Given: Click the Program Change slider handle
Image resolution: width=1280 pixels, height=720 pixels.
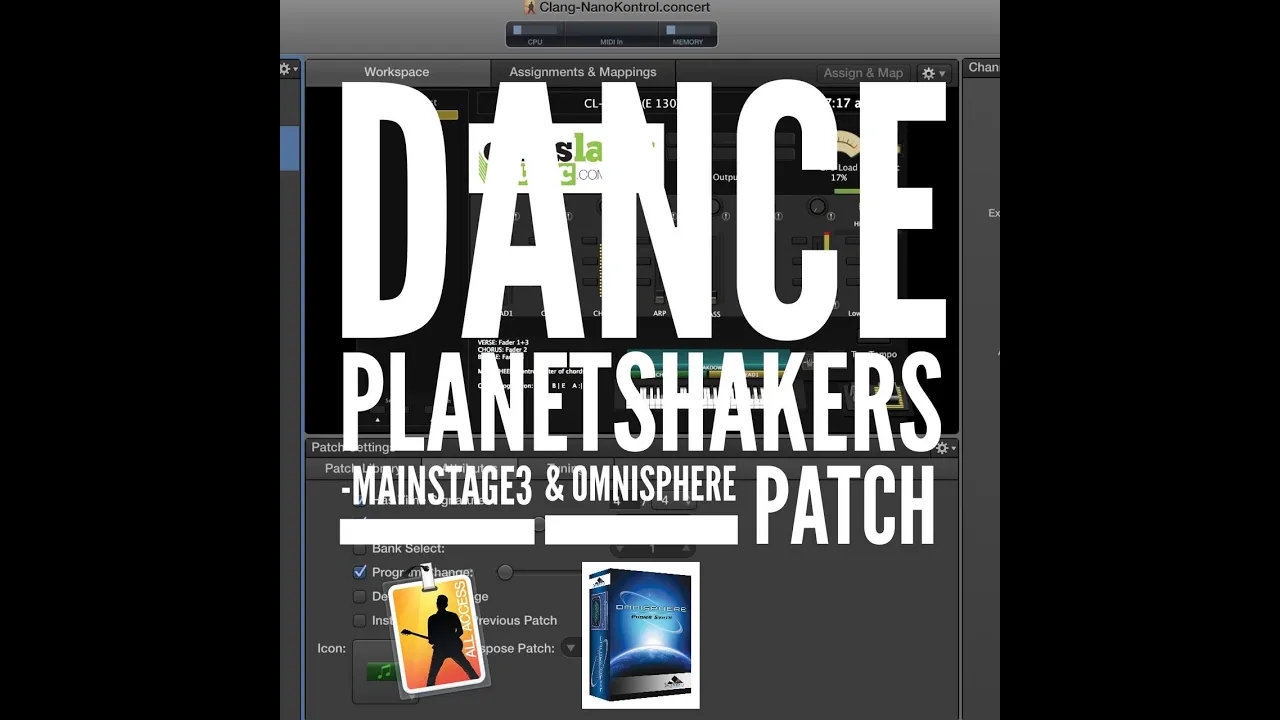Looking at the screenshot, I should click(505, 572).
